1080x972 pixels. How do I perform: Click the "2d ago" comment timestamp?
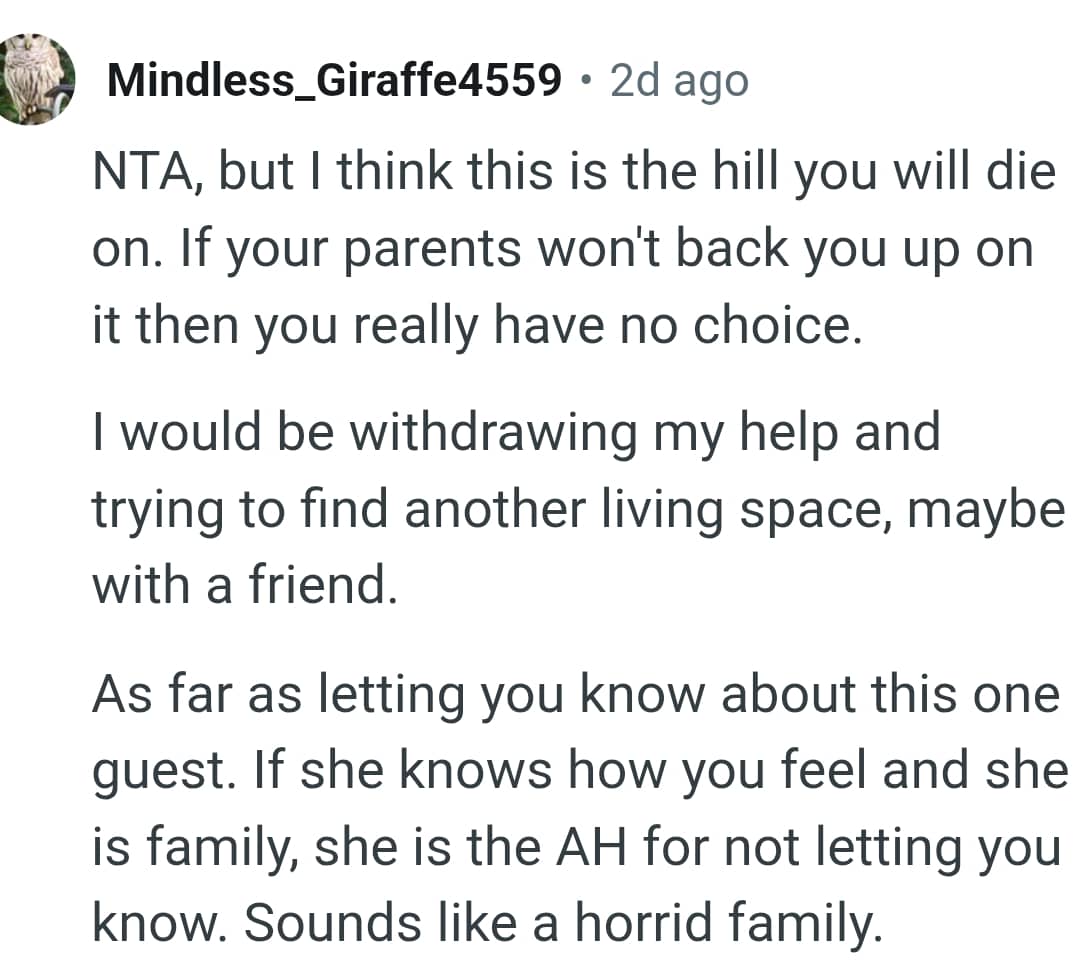[679, 80]
